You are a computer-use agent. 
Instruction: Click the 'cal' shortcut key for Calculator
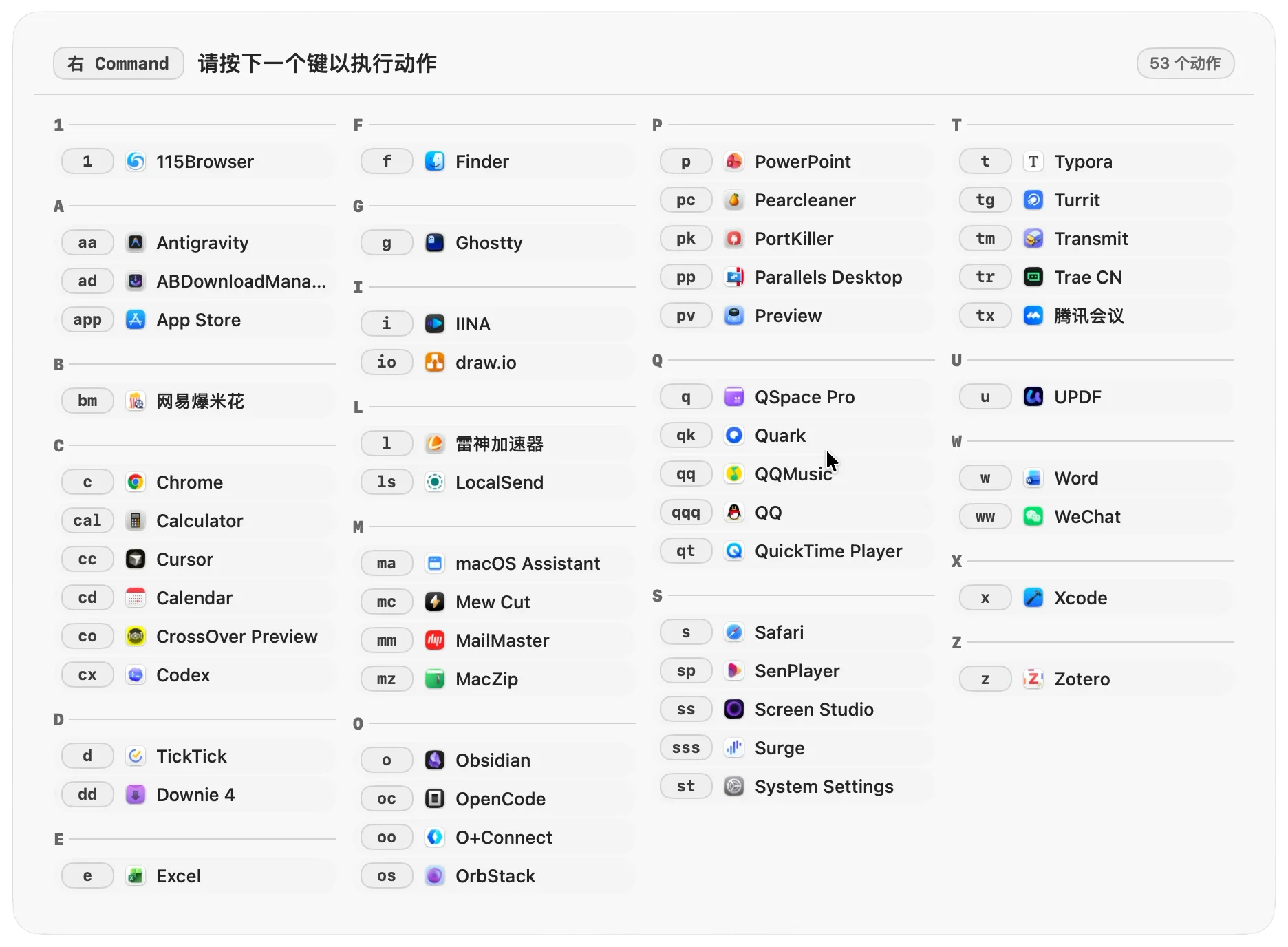(87, 521)
